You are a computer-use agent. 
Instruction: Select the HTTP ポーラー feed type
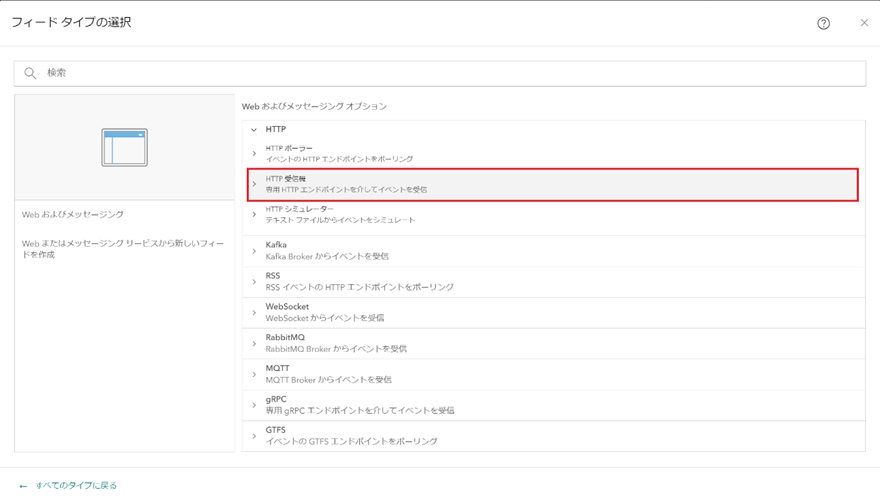[x=340, y=153]
